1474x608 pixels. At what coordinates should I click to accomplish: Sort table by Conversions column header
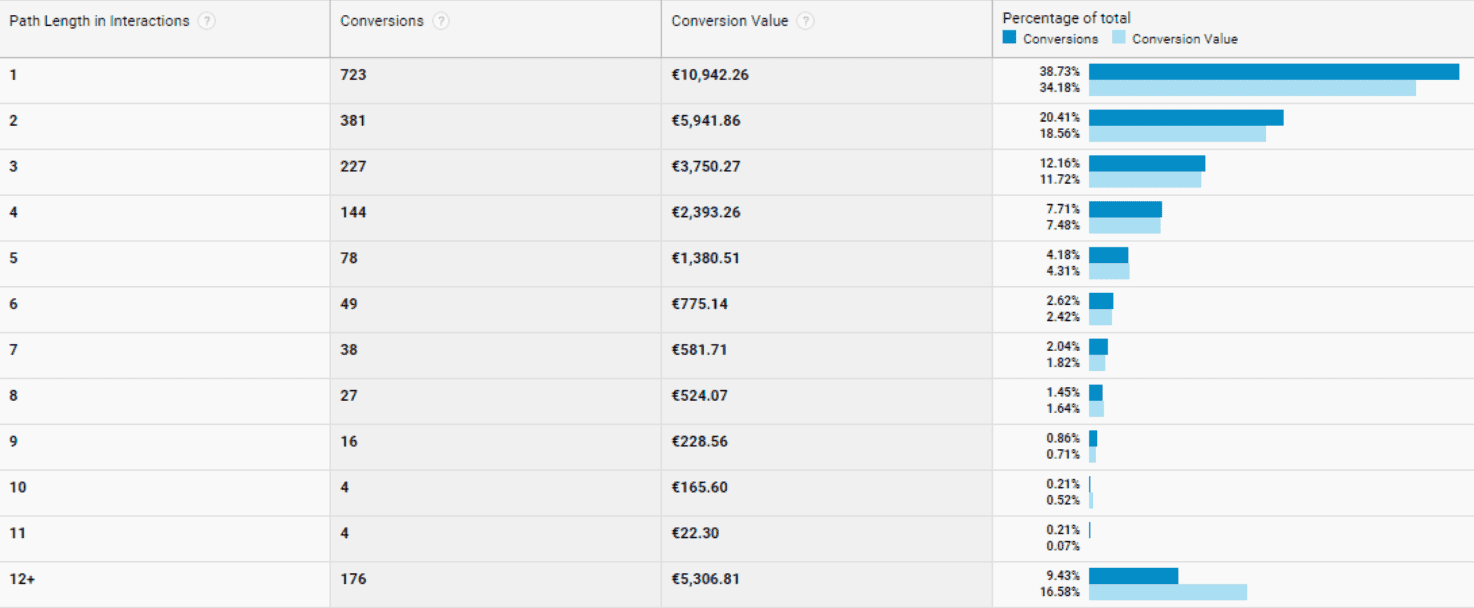tap(382, 21)
